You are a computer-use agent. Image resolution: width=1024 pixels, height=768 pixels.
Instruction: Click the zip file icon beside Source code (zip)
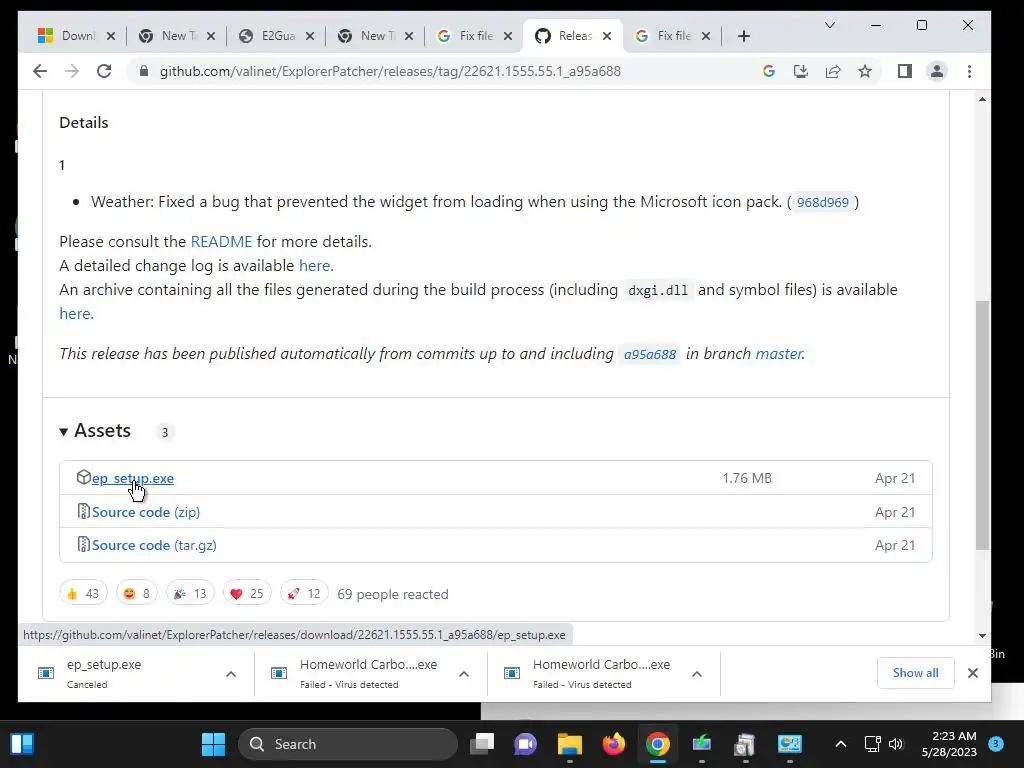(x=84, y=511)
